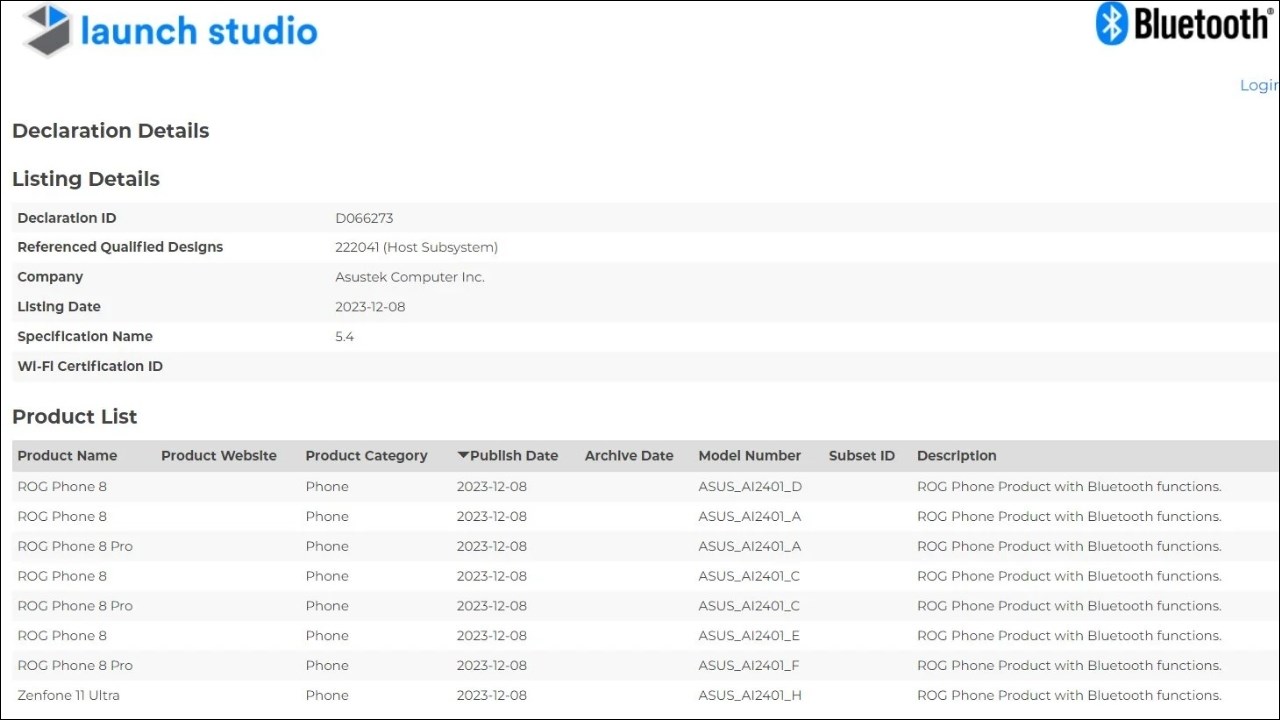Sort by Product Website column header
The image size is (1280, 720).
pyautogui.click(x=218, y=455)
